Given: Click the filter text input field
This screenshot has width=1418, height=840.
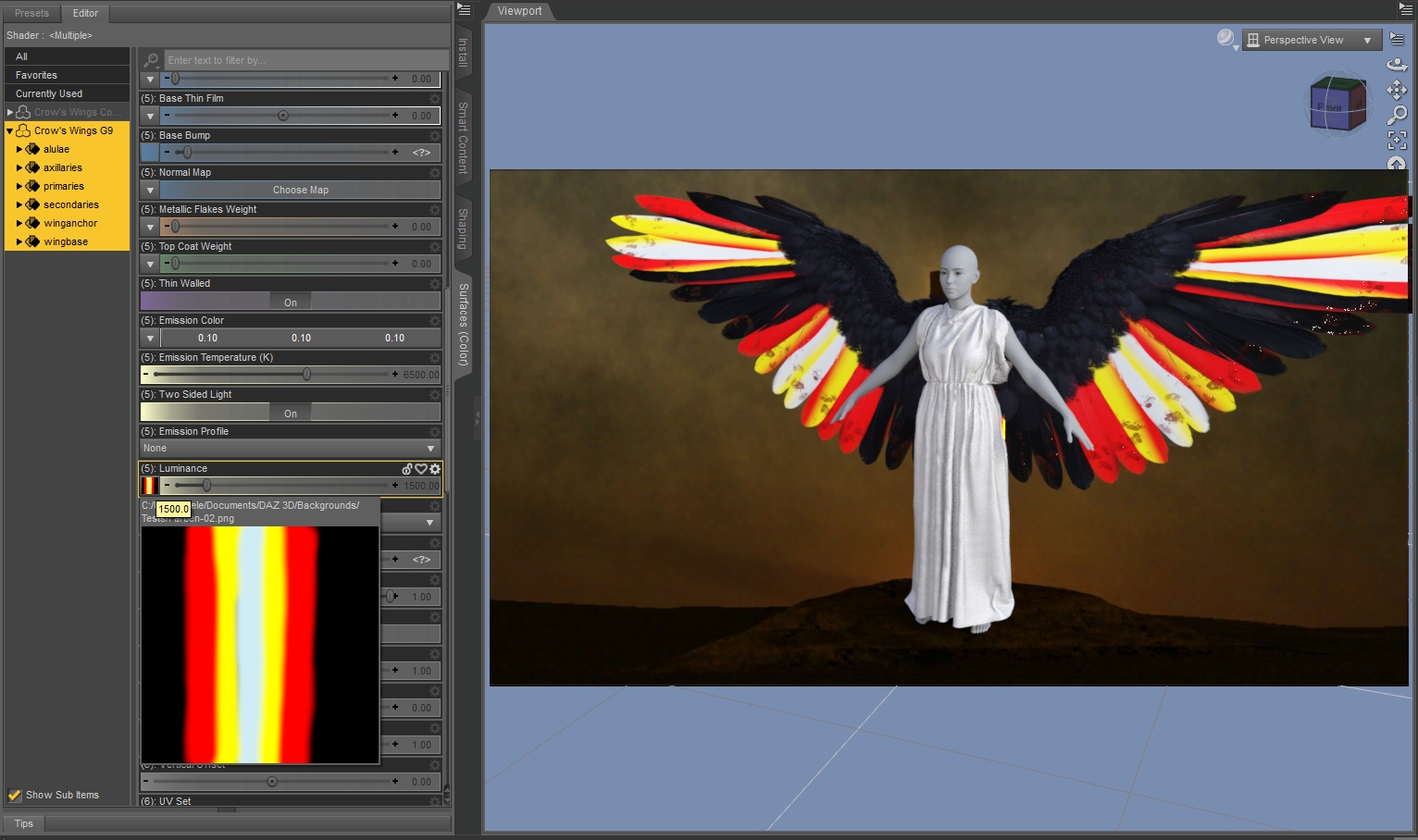Looking at the screenshot, I should click(x=306, y=60).
